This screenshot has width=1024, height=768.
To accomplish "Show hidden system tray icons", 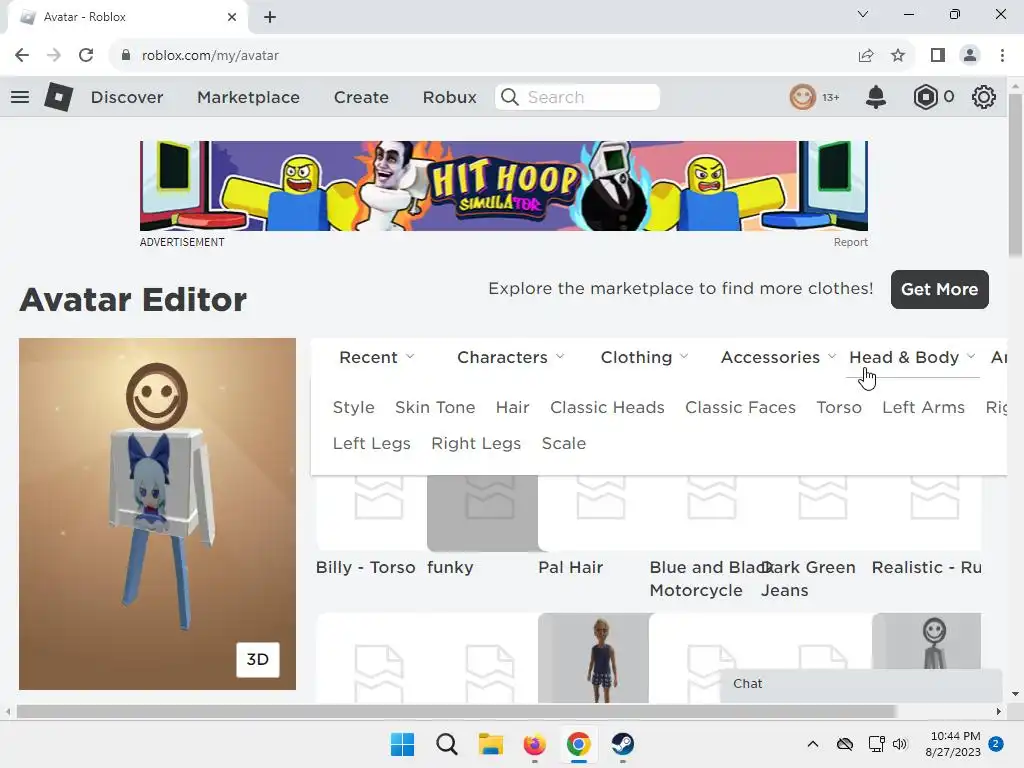I will point(812,744).
